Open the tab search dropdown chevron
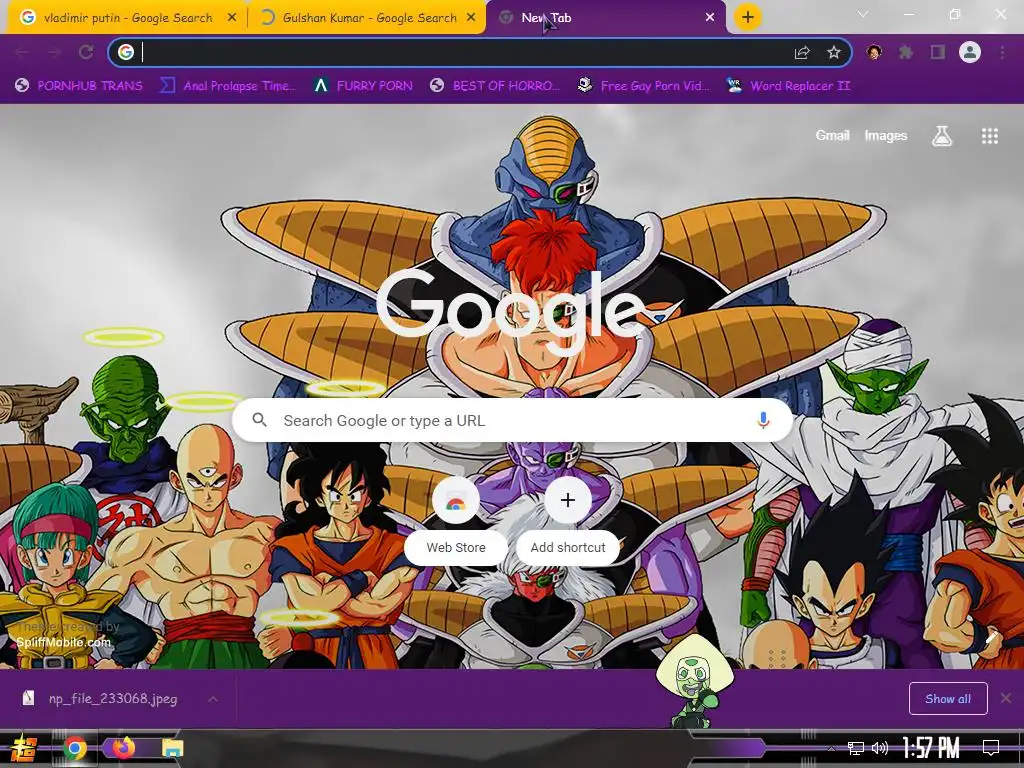This screenshot has width=1024, height=768. [863, 14]
